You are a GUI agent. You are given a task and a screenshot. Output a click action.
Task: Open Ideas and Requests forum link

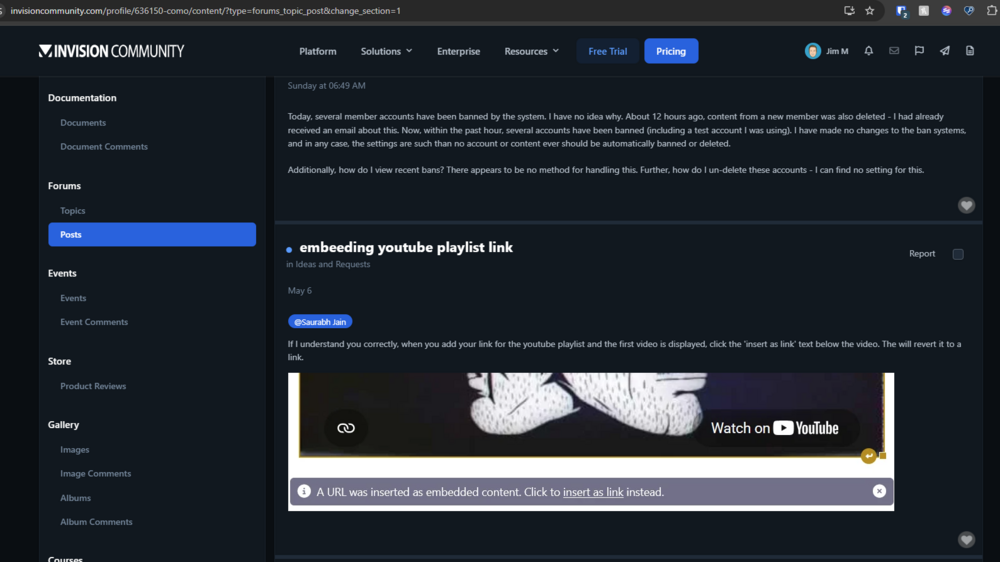[332, 264]
